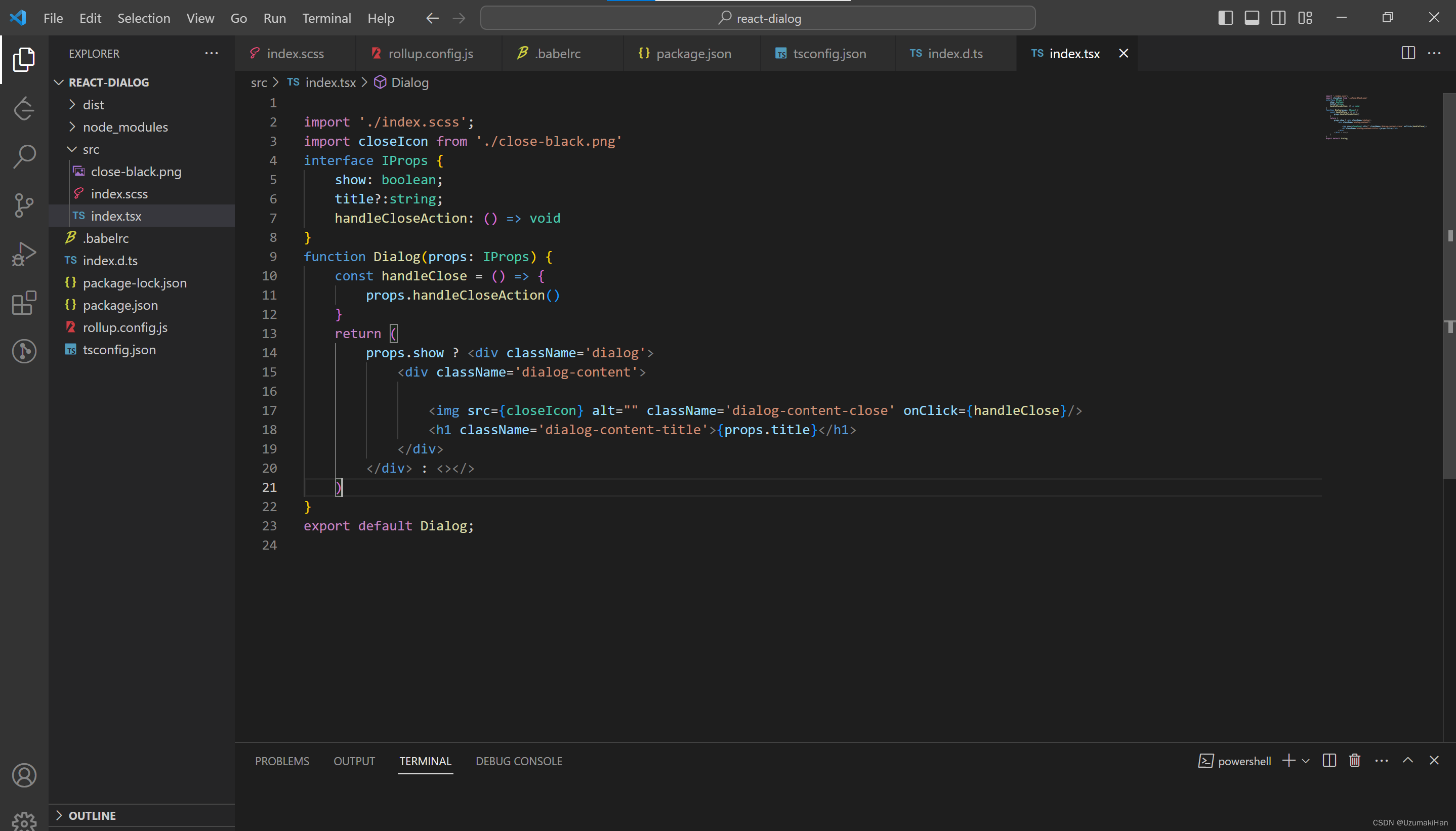Open the Extensions view
Image resolution: width=1456 pixels, height=831 pixels.
pos(24,303)
